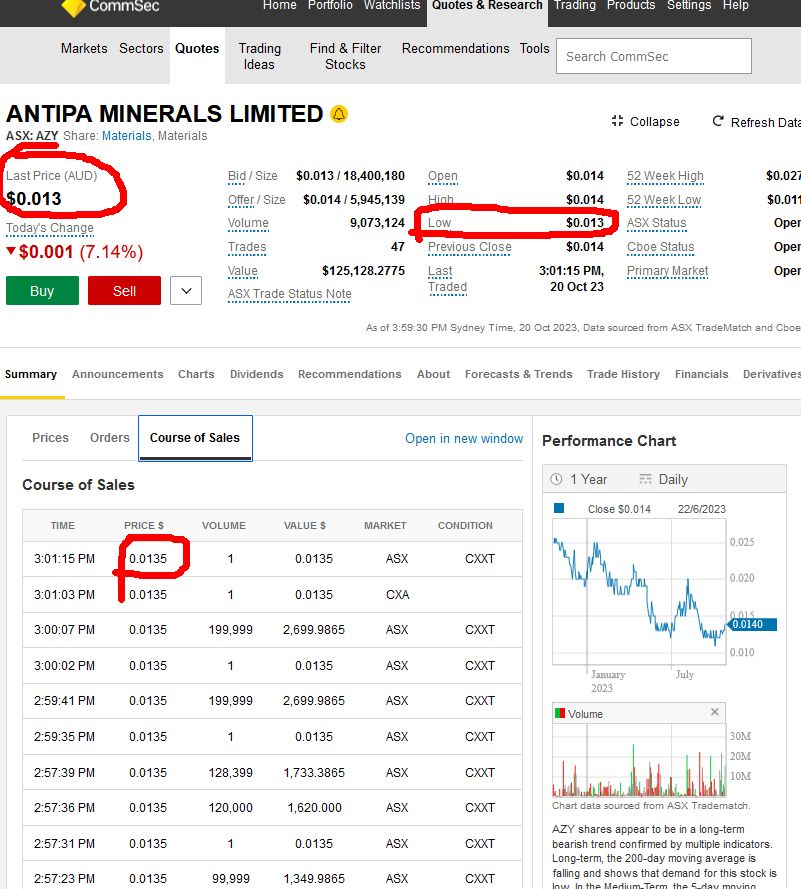Viewport: 801px width, 889px height.
Task: Open Recommendations in the sub-navigation bar
Action: tap(455, 48)
